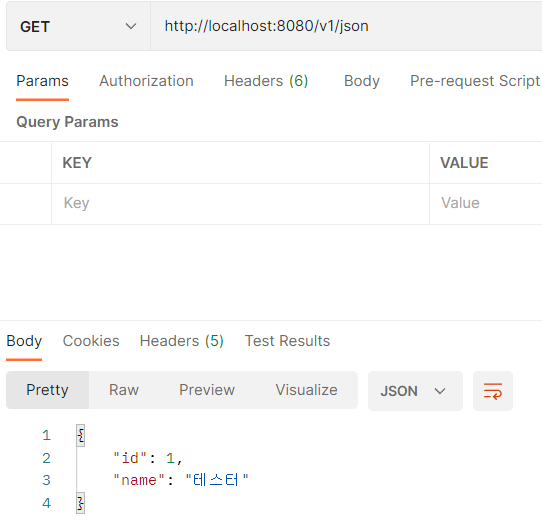Open the request Body tab
This screenshot has width=542, height=532.
[362, 81]
